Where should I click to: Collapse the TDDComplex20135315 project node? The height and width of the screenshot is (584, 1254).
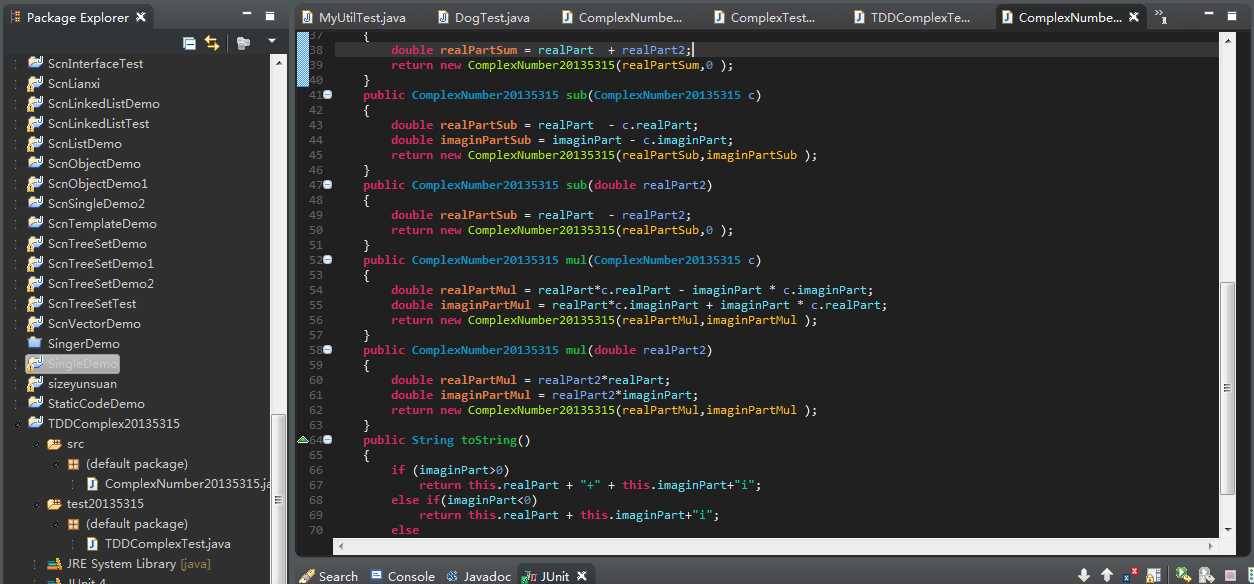point(16,424)
